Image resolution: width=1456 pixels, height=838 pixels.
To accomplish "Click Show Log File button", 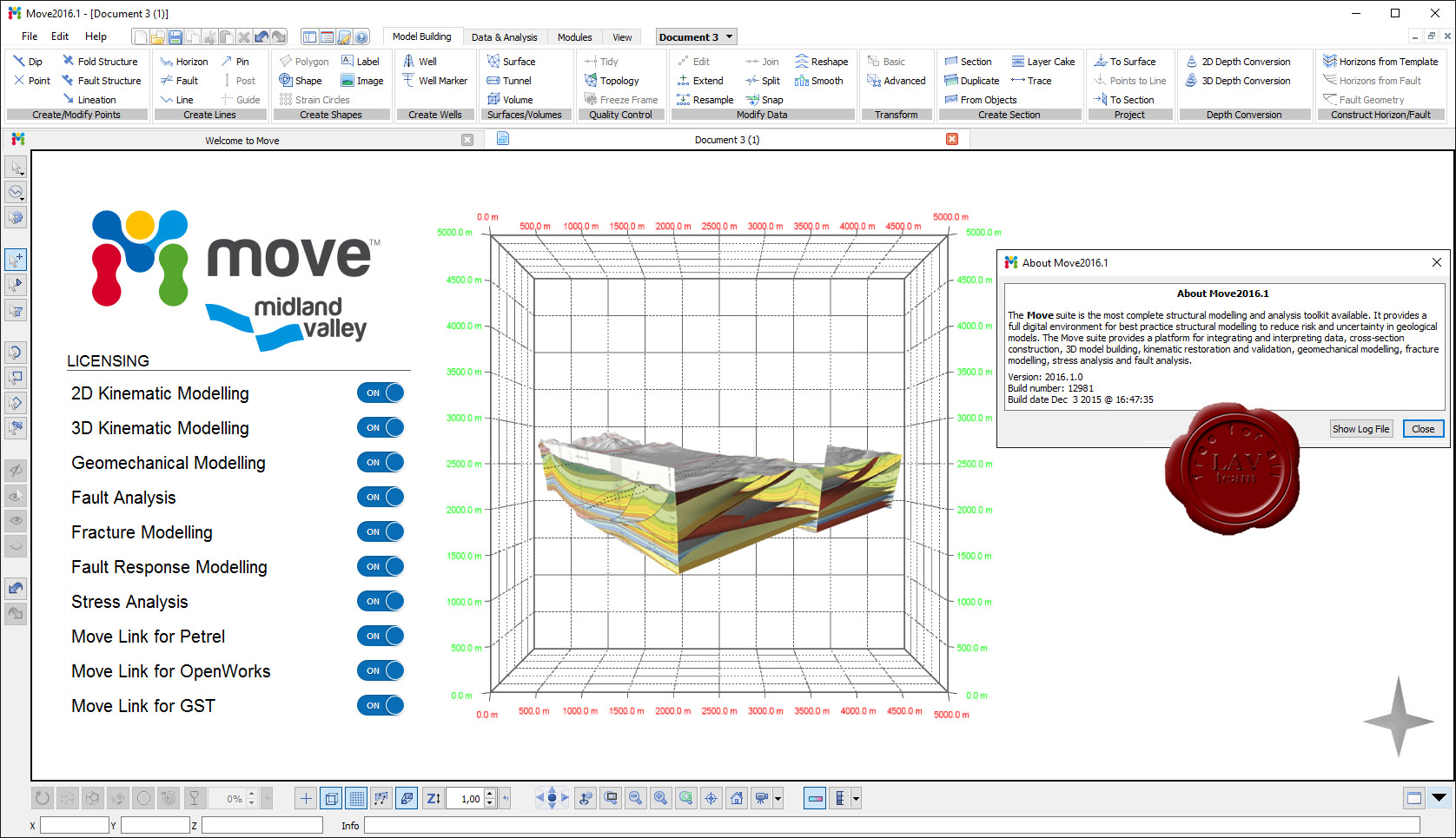I will (x=1361, y=429).
